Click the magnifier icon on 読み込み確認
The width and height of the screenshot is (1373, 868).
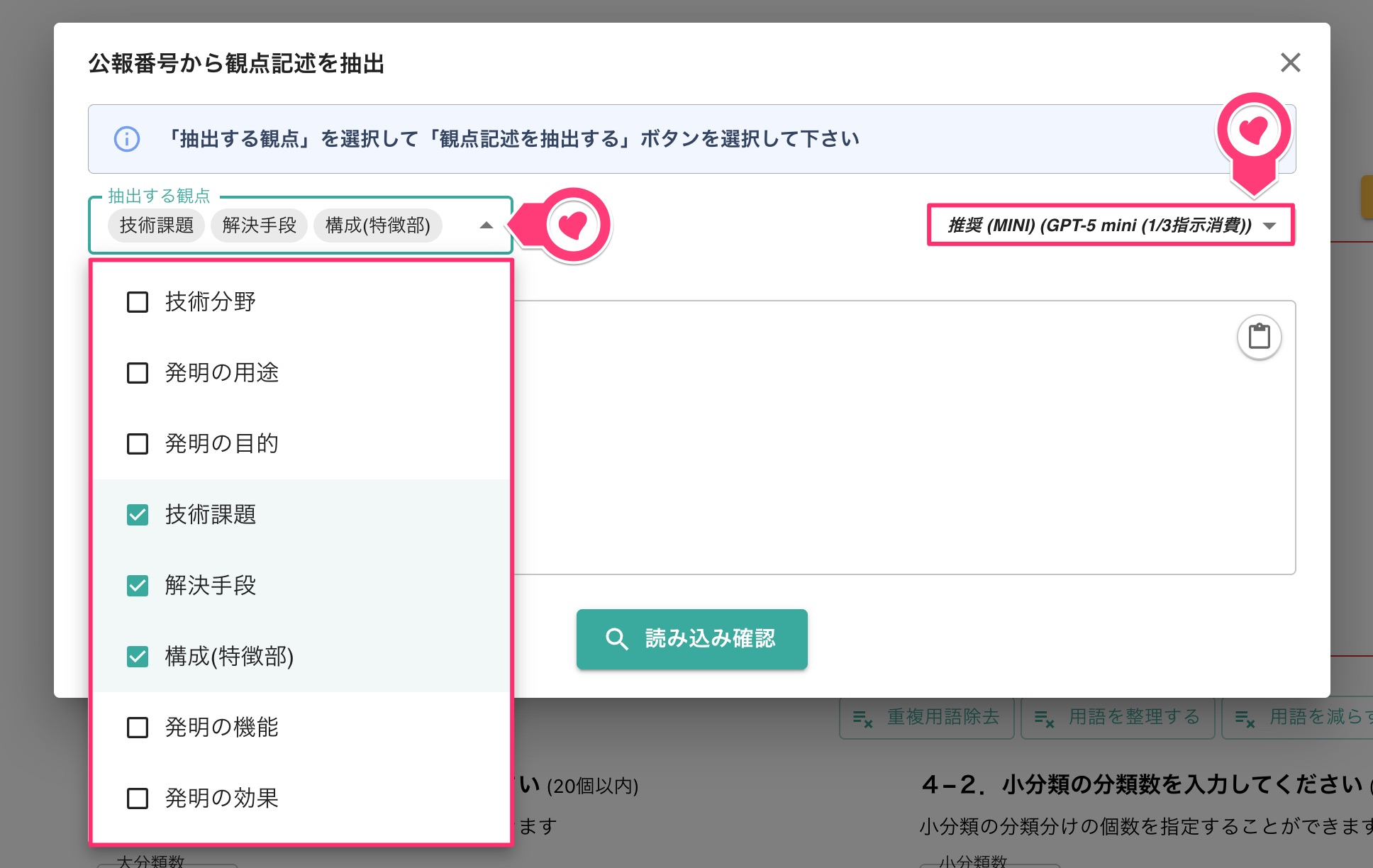point(616,639)
